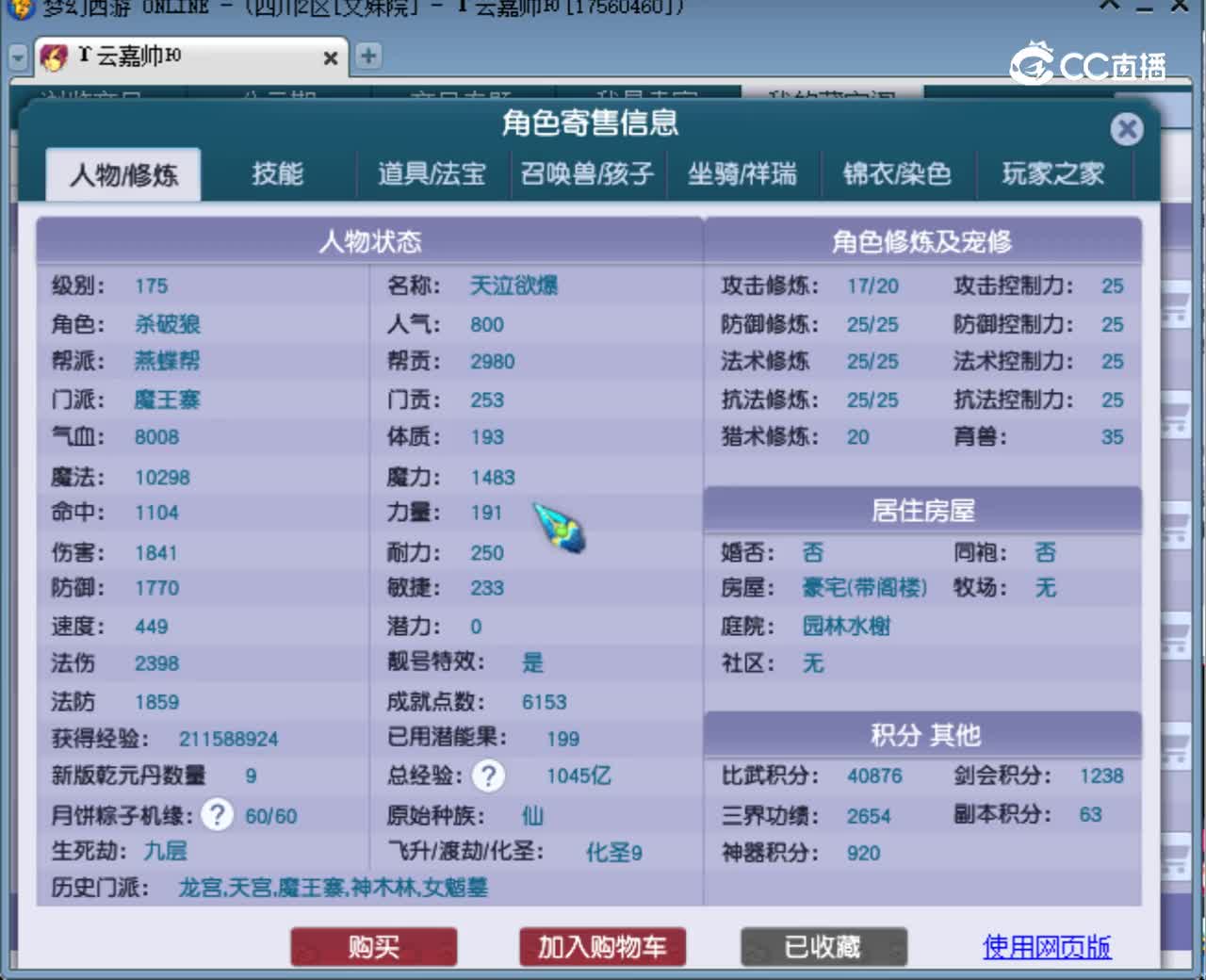
Task: Open the 召唤兽/孩子 tab
Action: [587, 173]
